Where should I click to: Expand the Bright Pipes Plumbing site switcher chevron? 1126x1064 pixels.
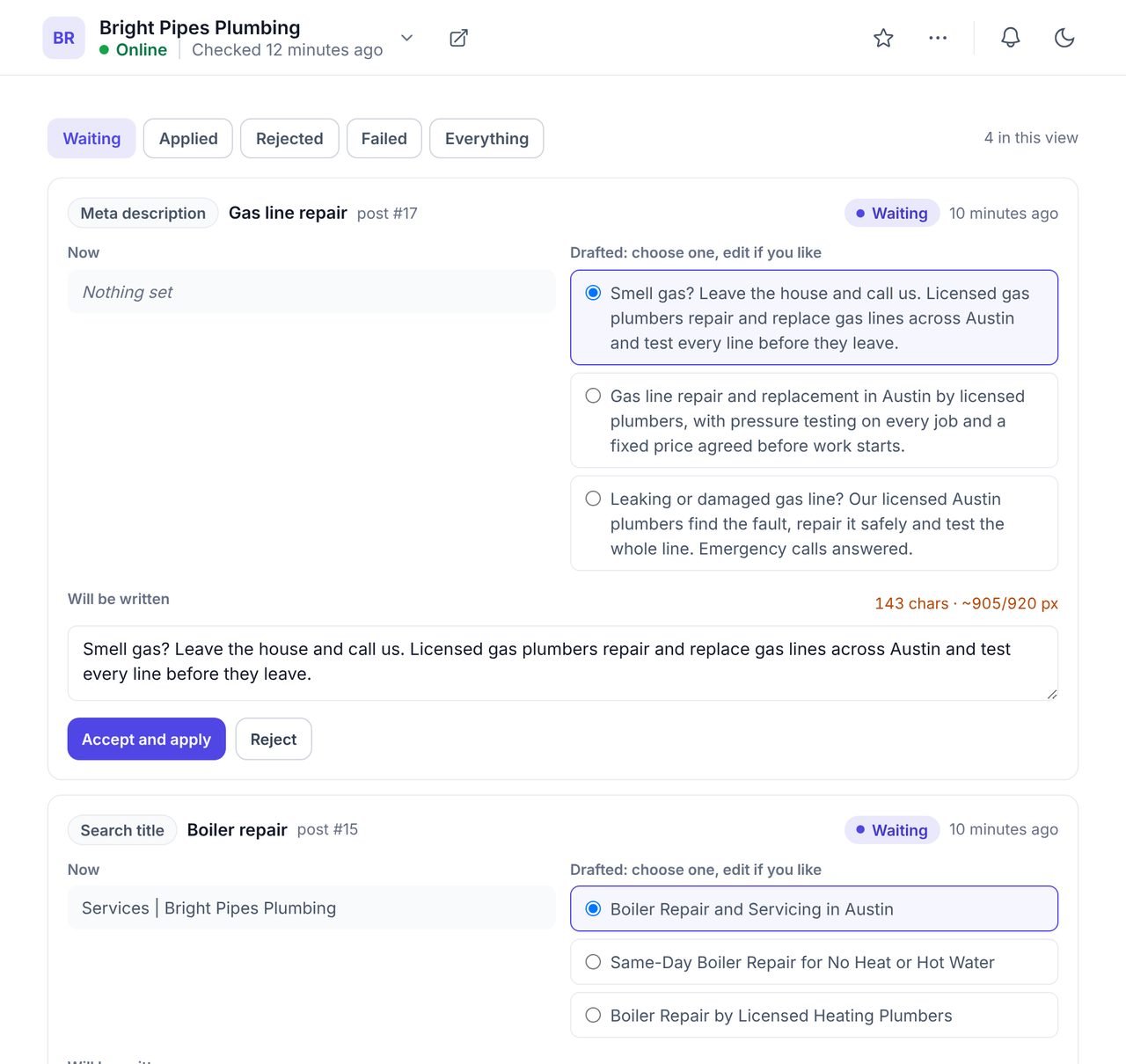pos(406,38)
